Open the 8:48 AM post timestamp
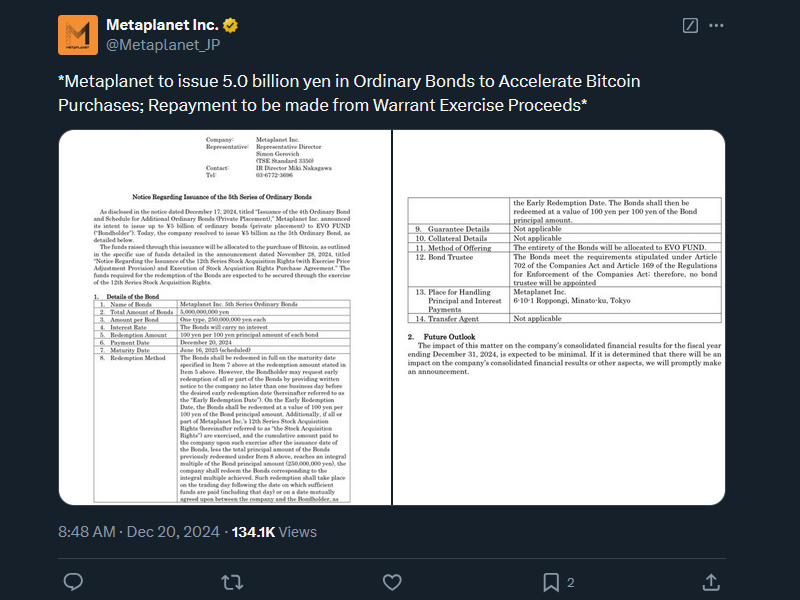The width and height of the screenshot is (800, 600). coord(88,532)
